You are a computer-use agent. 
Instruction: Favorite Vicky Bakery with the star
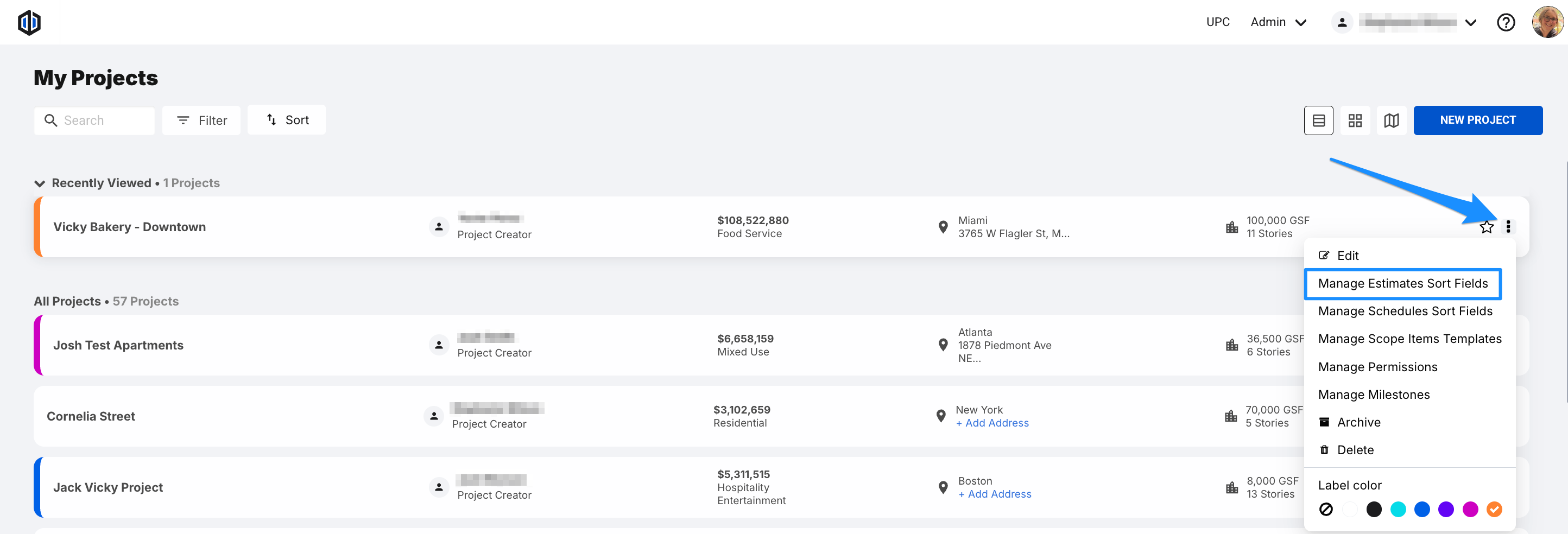point(1487,227)
